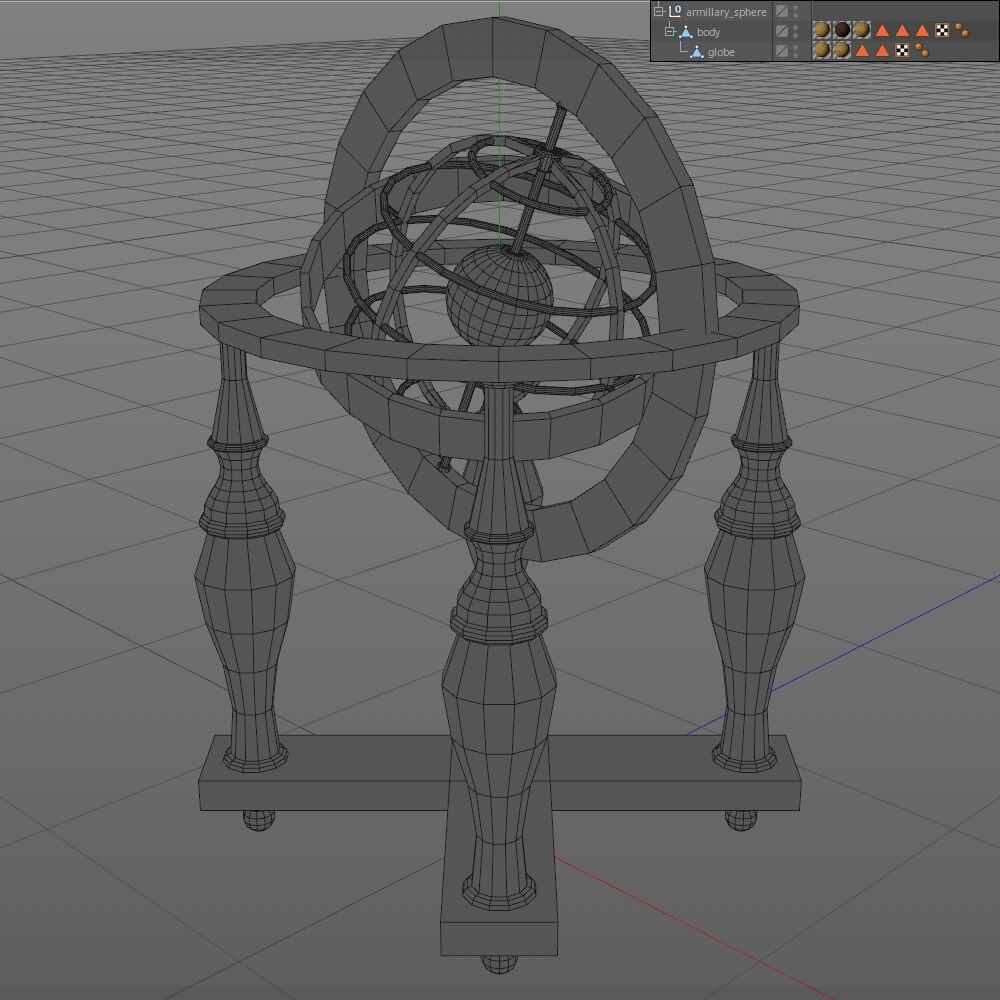The image size is (1000, 1000).
Task: Select third orange selection tag on body
Action: (922, 31)
